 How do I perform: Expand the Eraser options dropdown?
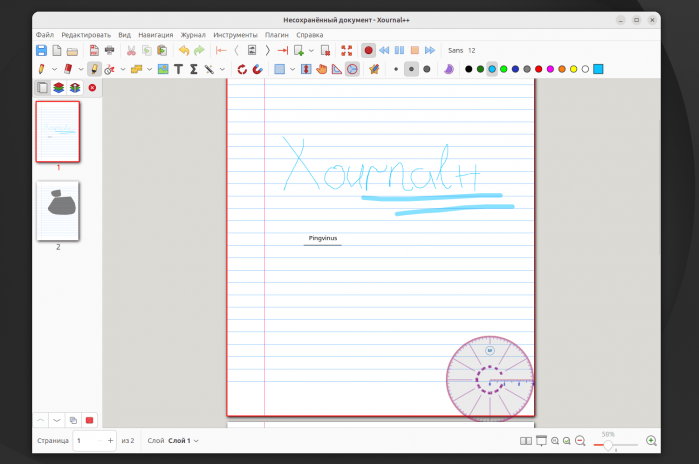pyautogui.click(x=81, y=69)
